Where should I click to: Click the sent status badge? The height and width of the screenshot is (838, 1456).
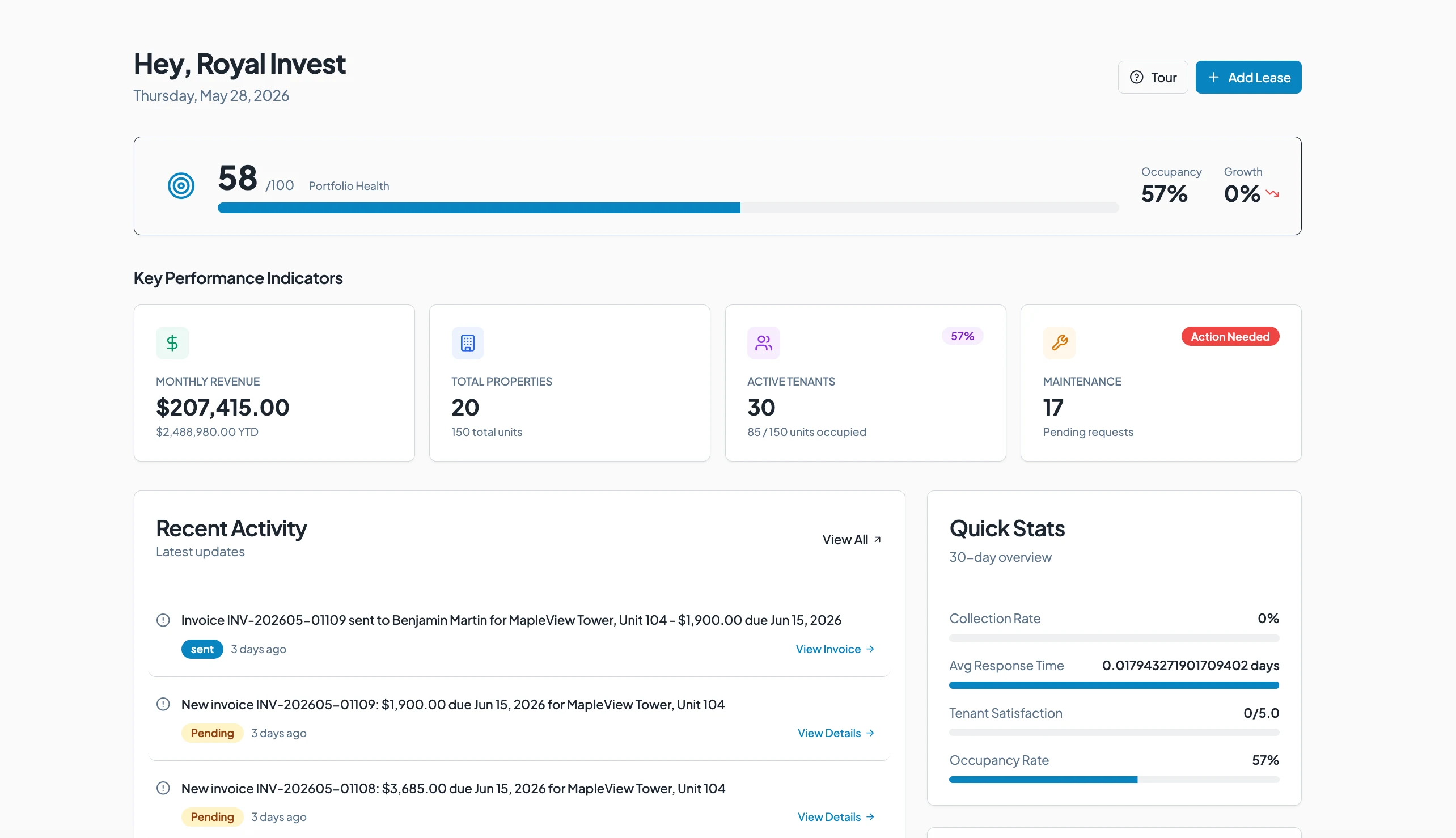tap(202, 649)
